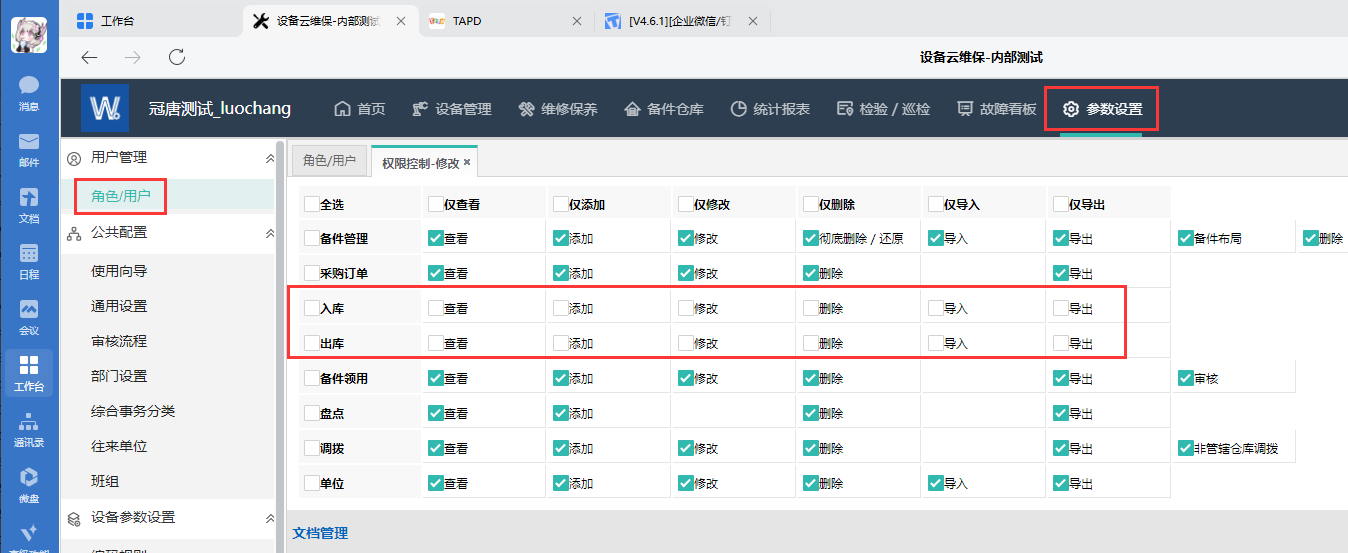1348x553 pixels.
Task: Check the 全选 checkbox
Action: (312, 203)
